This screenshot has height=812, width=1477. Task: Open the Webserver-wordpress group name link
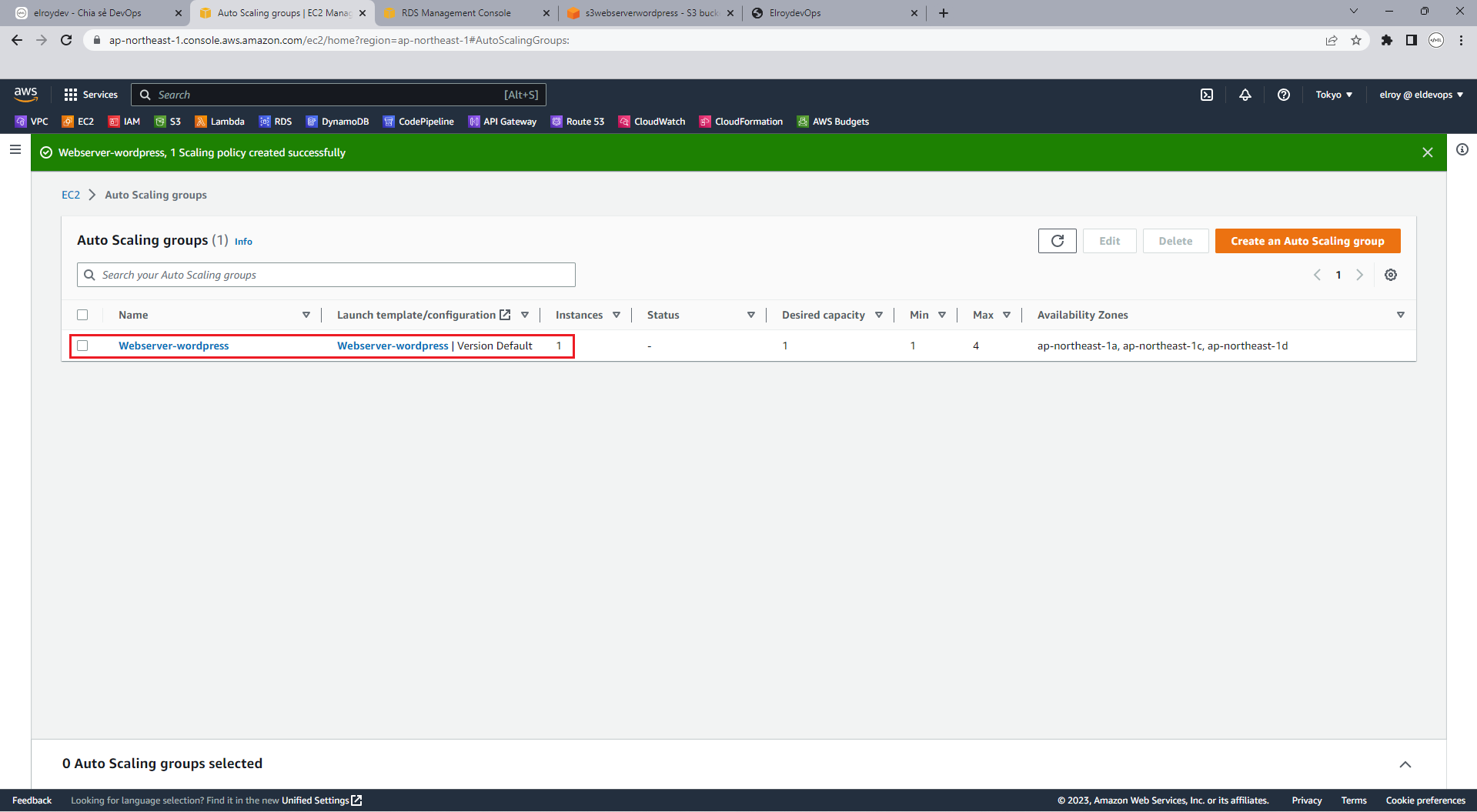tap(174, 346)
